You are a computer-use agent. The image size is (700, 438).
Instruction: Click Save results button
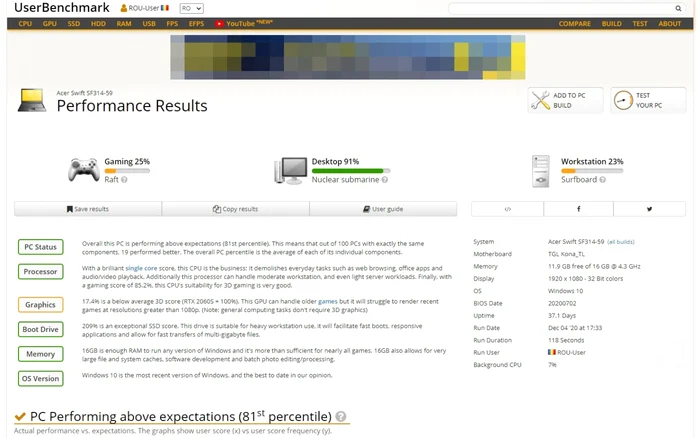(88, 209)
